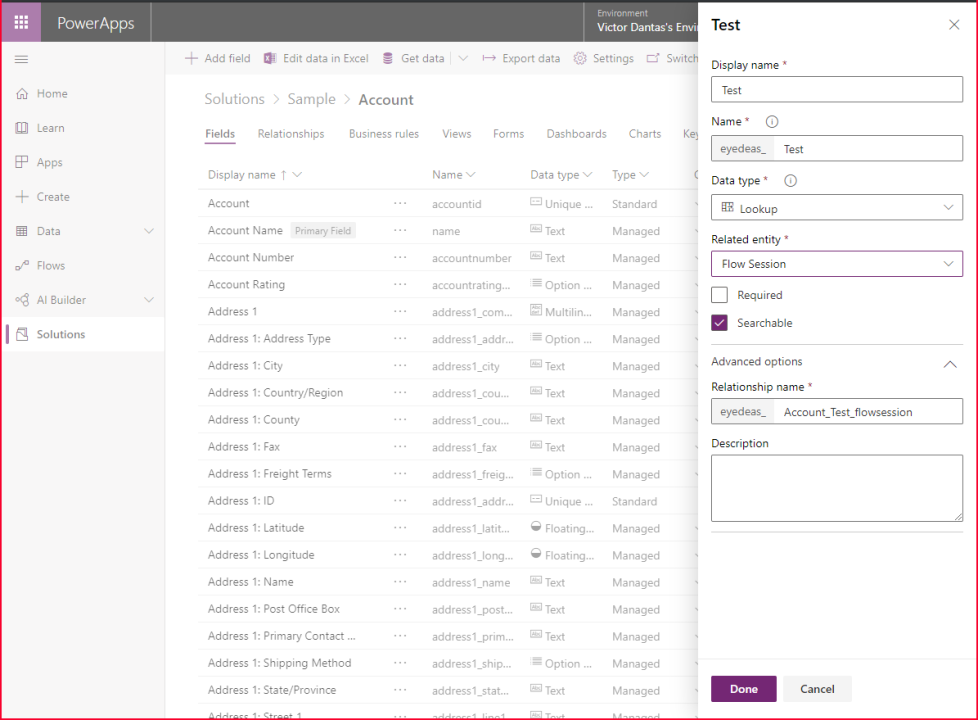The image size is (978, 720).
Task: Click the accountnumber name cell
Action: pos(472,258)
